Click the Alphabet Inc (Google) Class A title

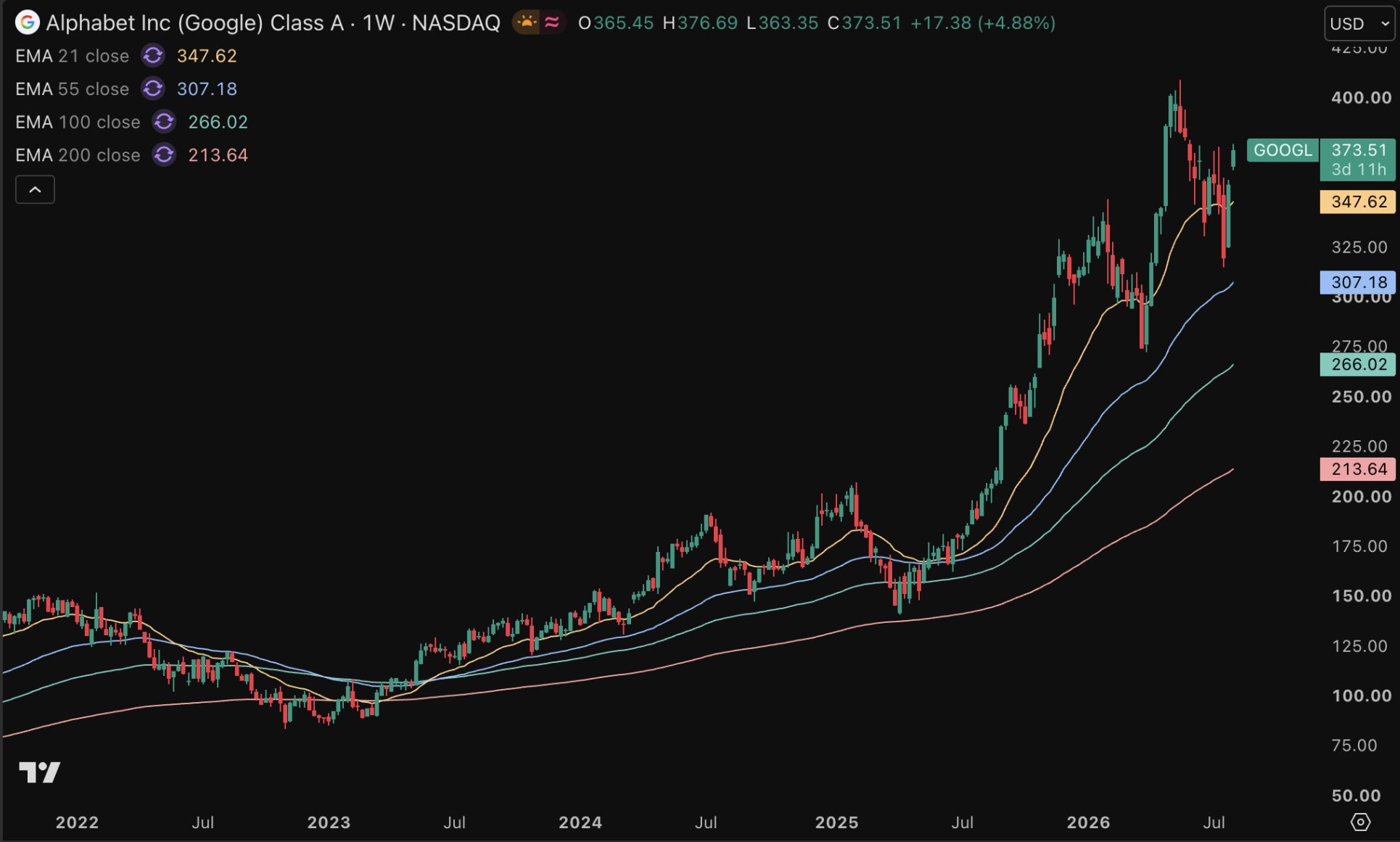pos(195,23)
